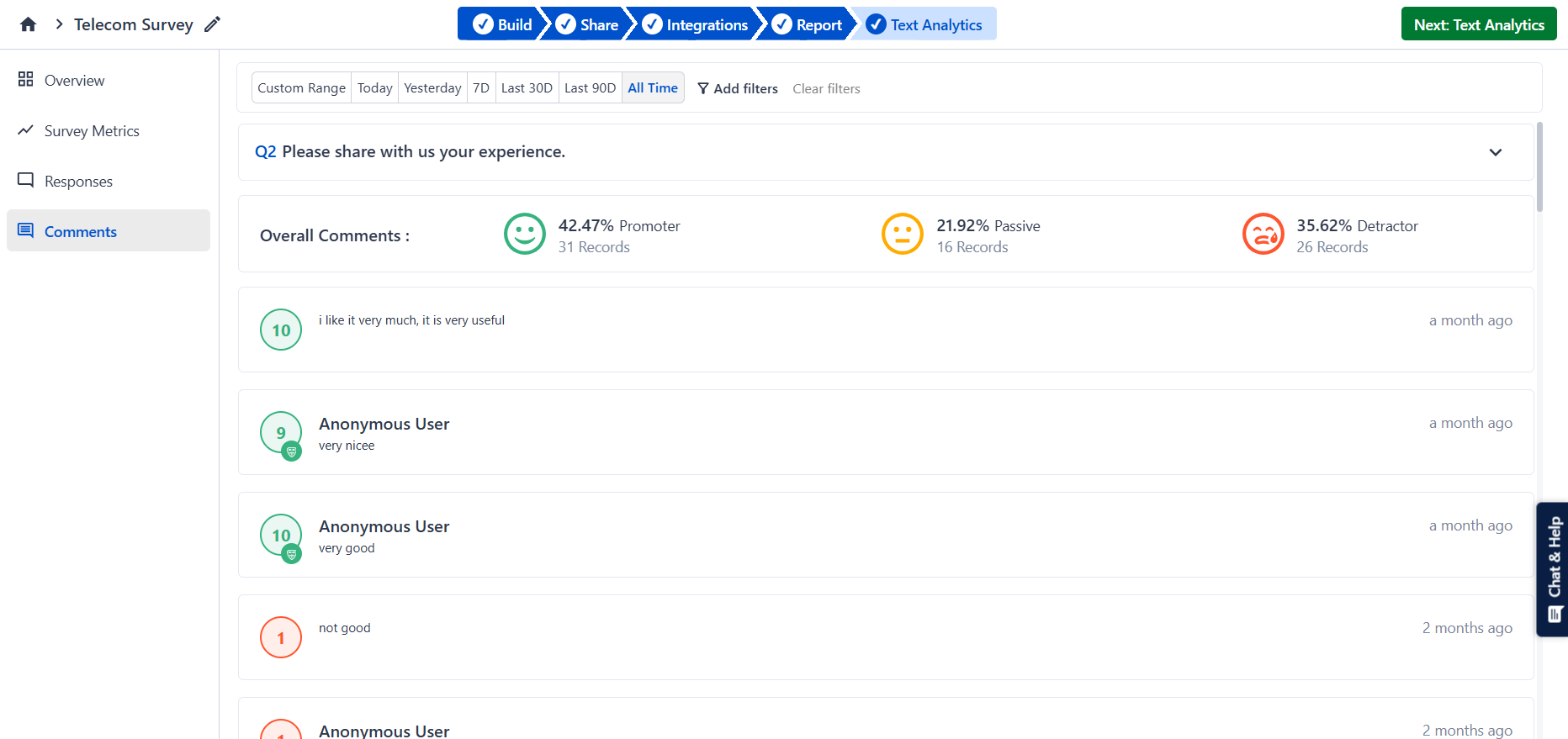The height and width of the screenshot is (739, 1568).
Task: Switch date range to All Time
Action: click(x=652, y=87)
